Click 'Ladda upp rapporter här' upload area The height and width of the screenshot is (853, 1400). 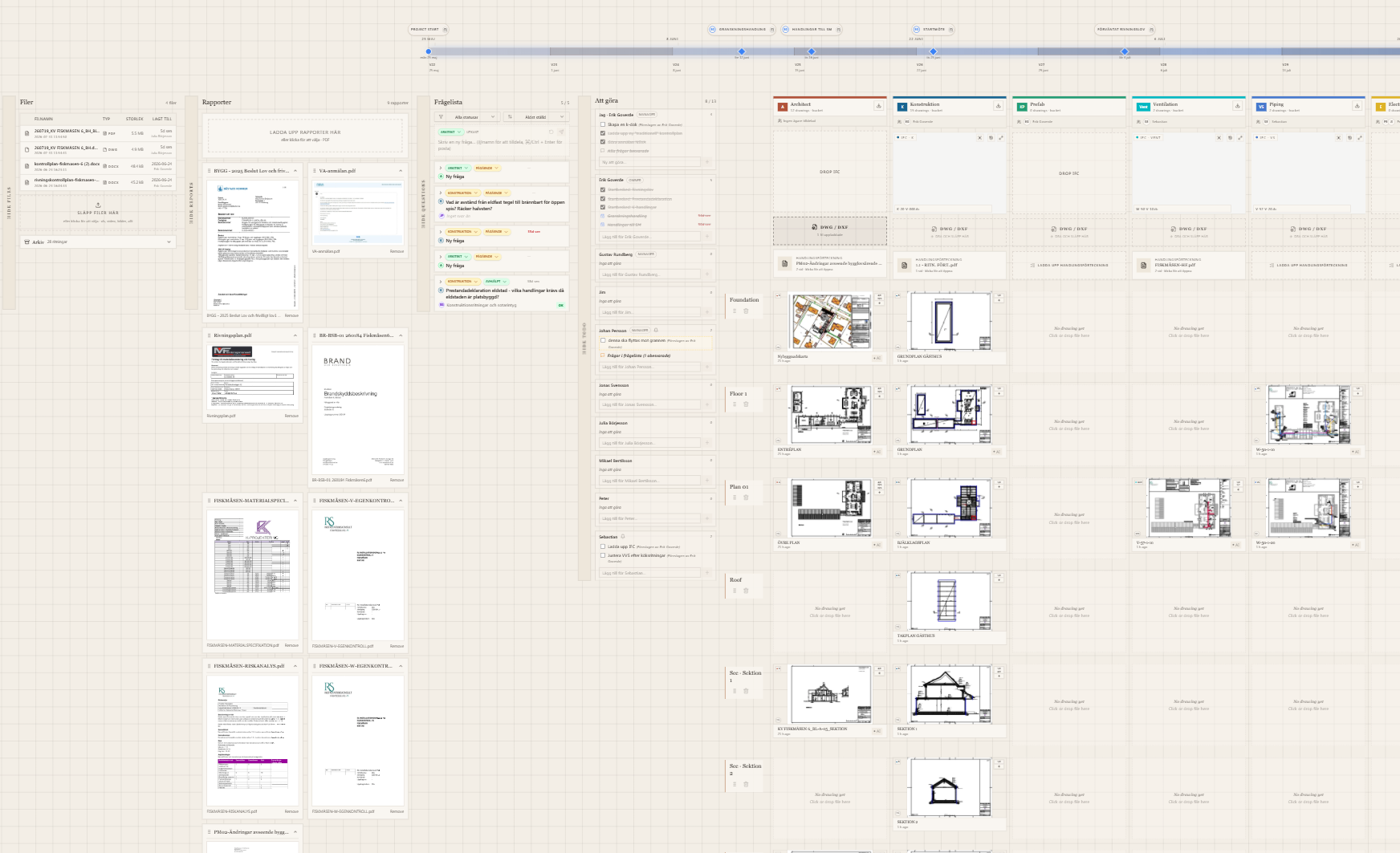tap(305, 136)
